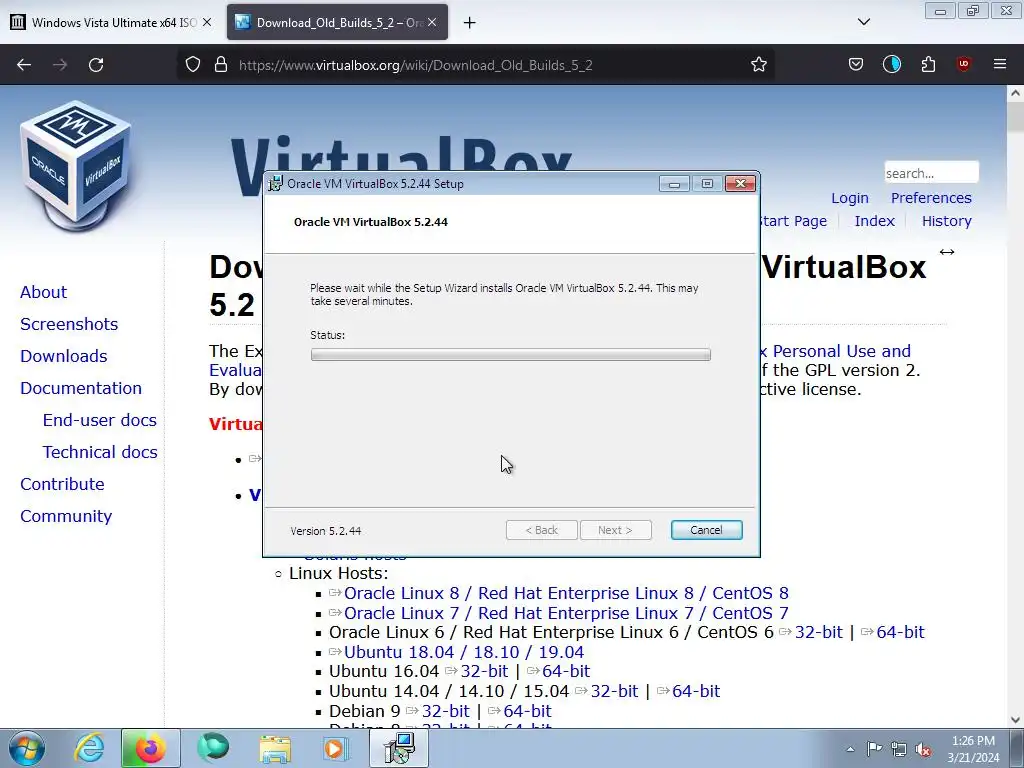Open Technical docs sidebar link
Image resolution: width=1024 pixels, height=768 pixels.
click(x=100, y=452)
